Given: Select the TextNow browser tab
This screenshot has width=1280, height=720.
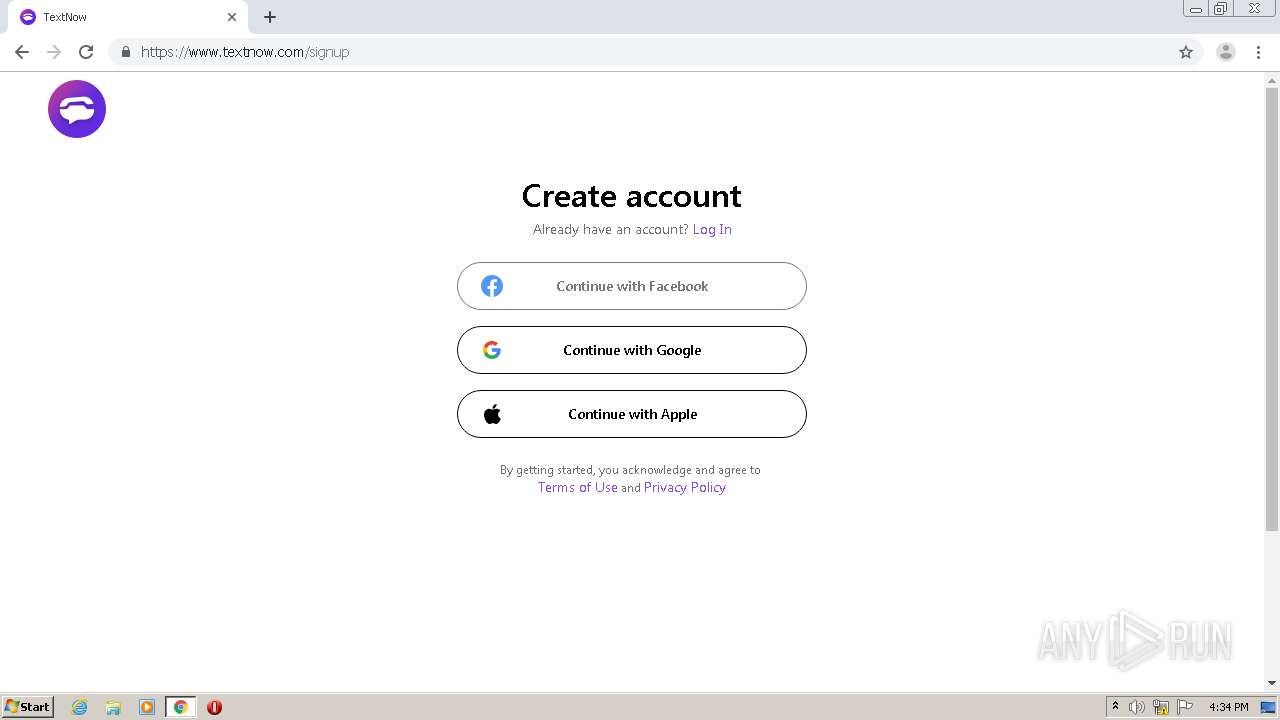Looking at the screenshot, I should click(x=128, y=17).
